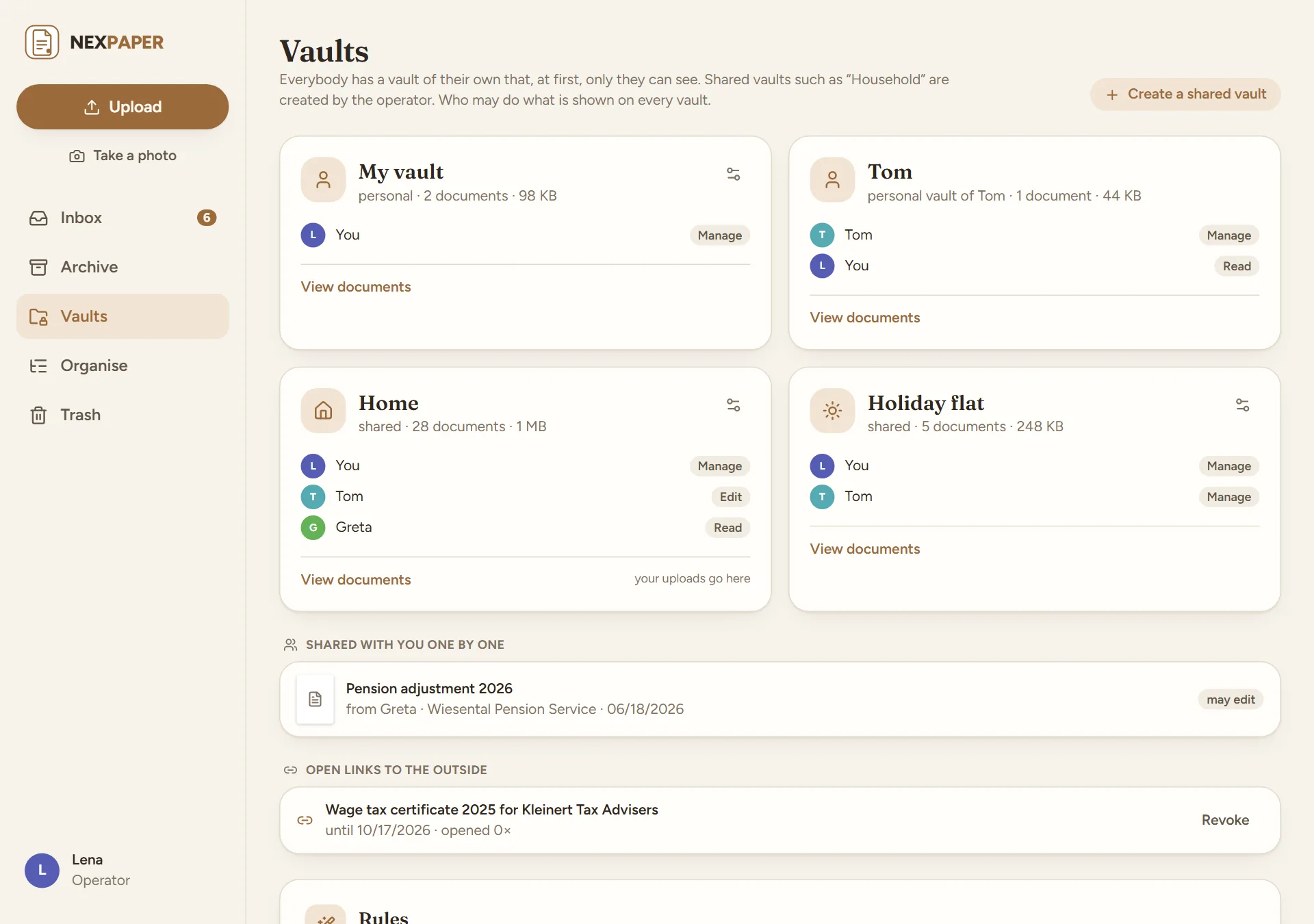Open Greta's Read permission in Home vault
Image resolution: width=1314 pixels, height=924 pixels.
click(727, 528)
